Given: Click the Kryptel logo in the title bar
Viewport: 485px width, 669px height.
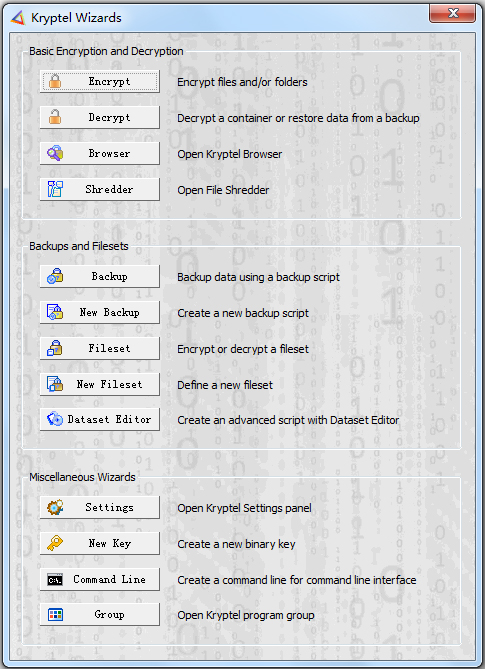Looking at the screenshot, I should [x=18, y=18].
